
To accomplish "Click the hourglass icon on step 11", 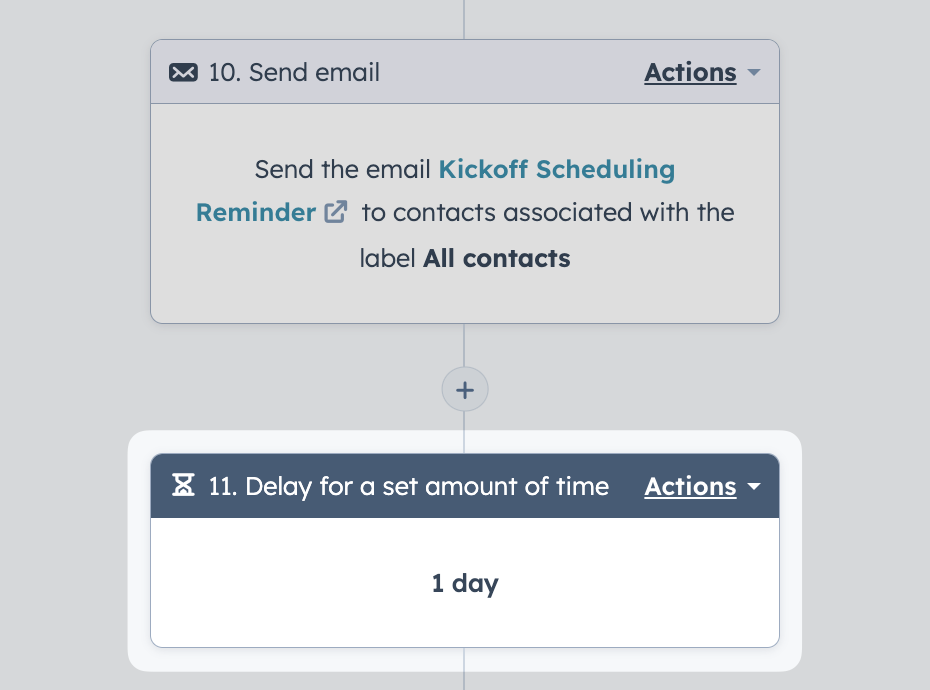I will coord(183,485).
